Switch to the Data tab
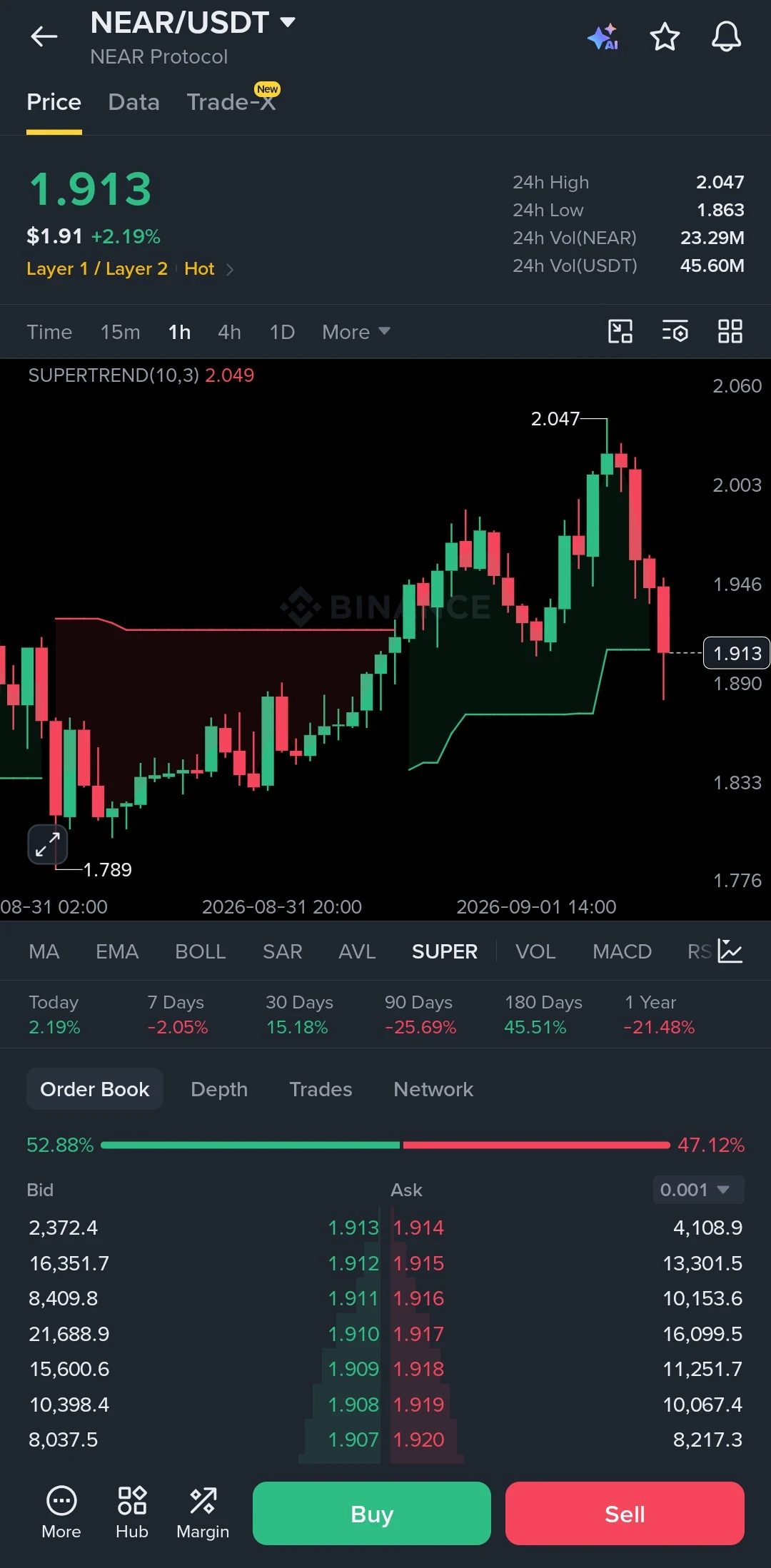Image resolution: width=771 pixels, height=1568 pixels. pyautogui.click(x=133, y=102)
